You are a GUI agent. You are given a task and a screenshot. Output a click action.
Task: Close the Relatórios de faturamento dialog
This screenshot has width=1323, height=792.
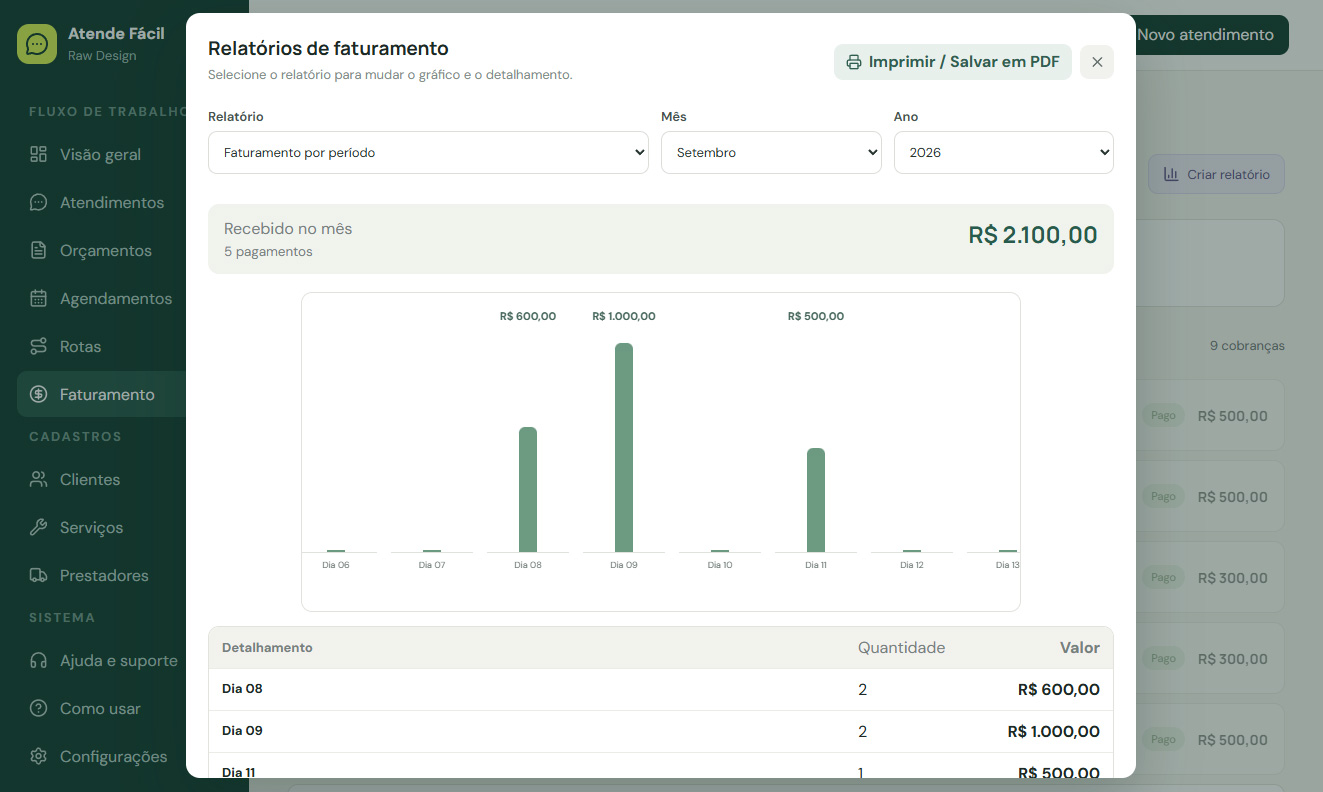click(1097, 62)
